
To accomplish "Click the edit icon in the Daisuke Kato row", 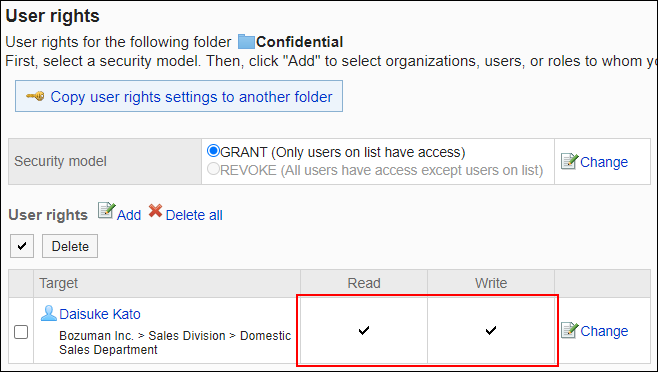I will (x=570, y=330).
